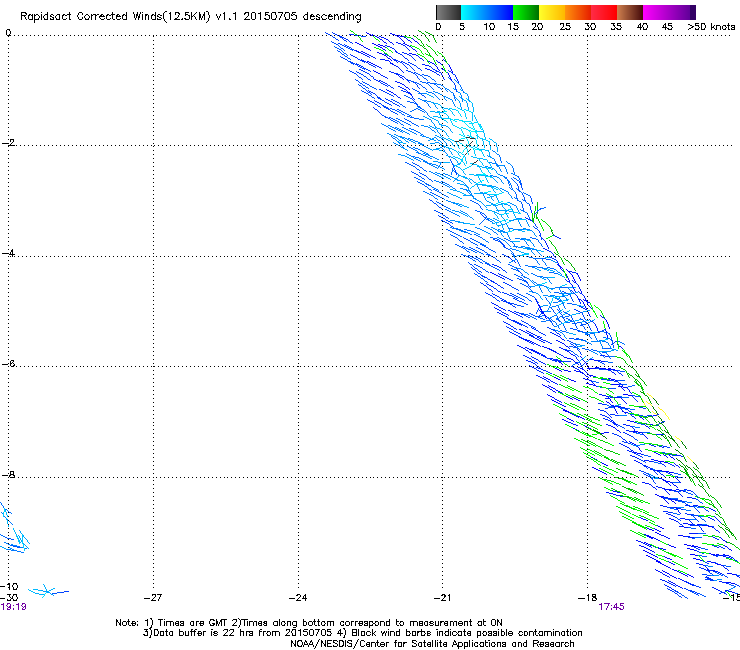Click the magenta-purple 40-50 knots color segment
Screen dimensions: 740x650
[669, 12]
